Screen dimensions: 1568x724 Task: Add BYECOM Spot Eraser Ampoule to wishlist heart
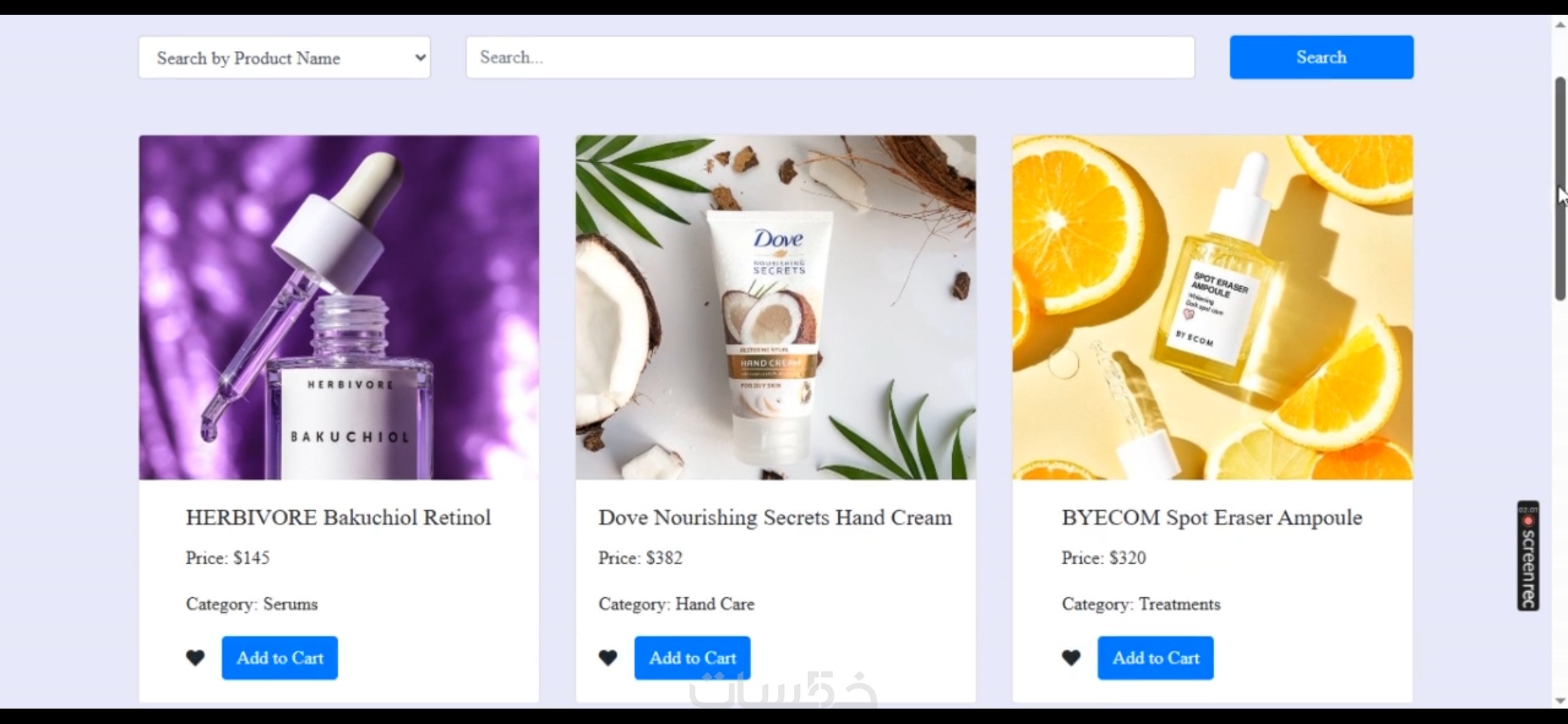click(x=1071, y=658)
